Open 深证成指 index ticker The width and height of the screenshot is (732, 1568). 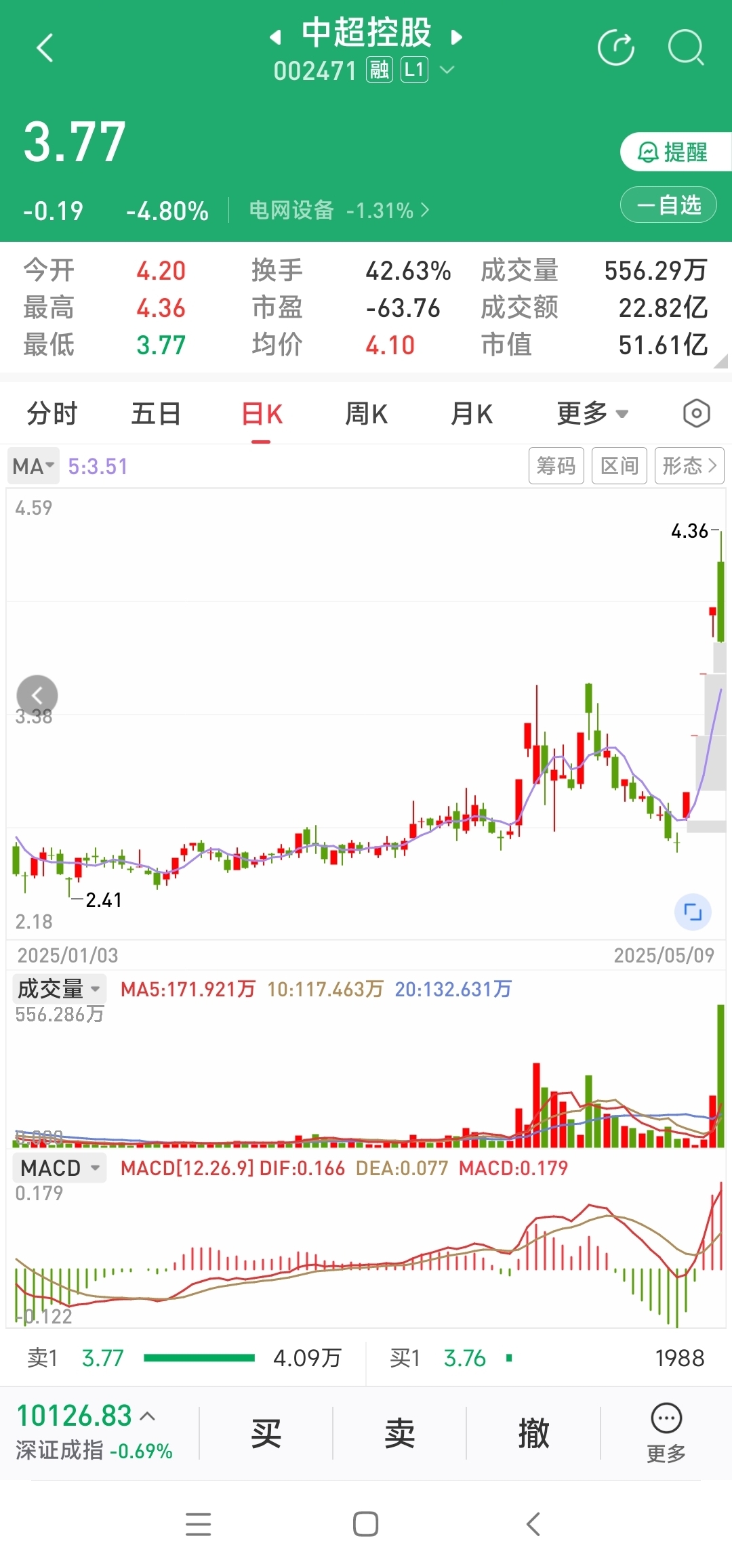click(94, 1431)
